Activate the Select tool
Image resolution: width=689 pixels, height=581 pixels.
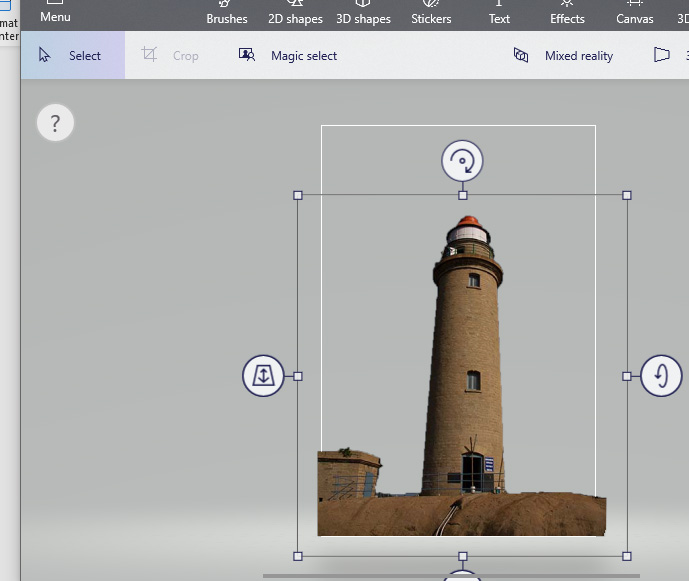point(71,56)
